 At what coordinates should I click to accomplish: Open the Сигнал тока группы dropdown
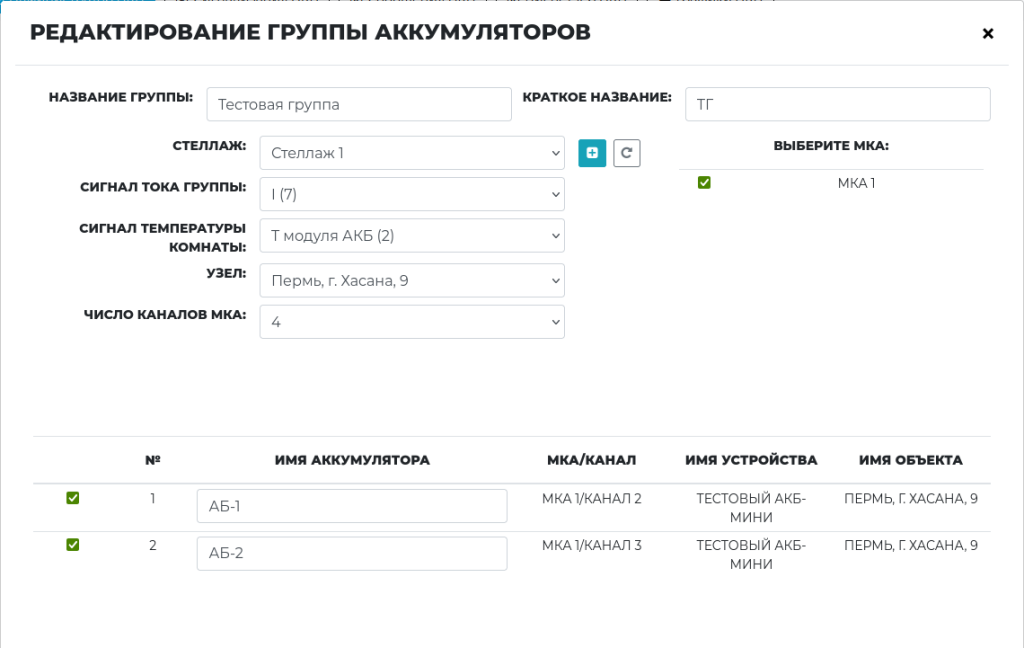412,194
